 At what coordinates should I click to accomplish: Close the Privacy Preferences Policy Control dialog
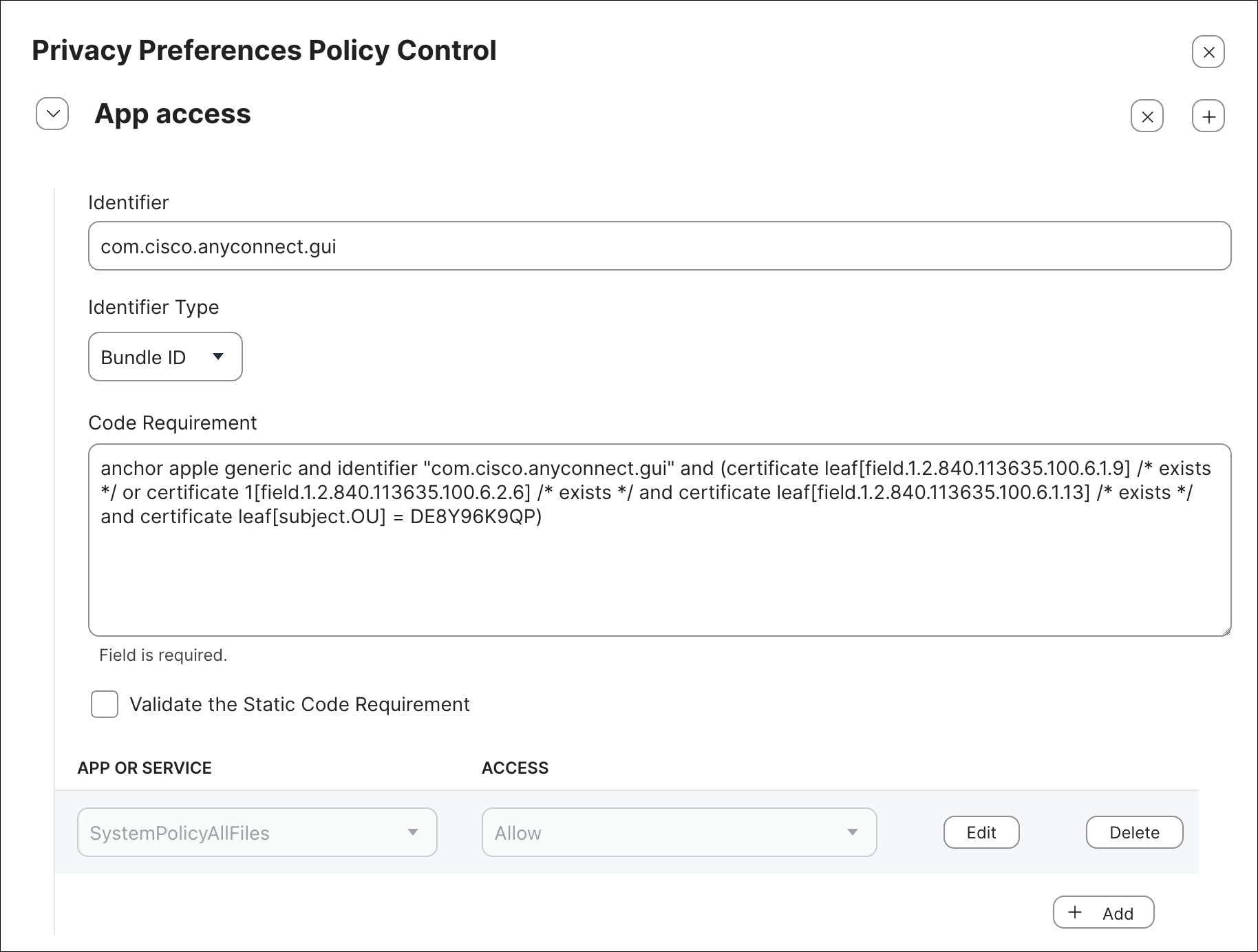(x=1208, y=52)
